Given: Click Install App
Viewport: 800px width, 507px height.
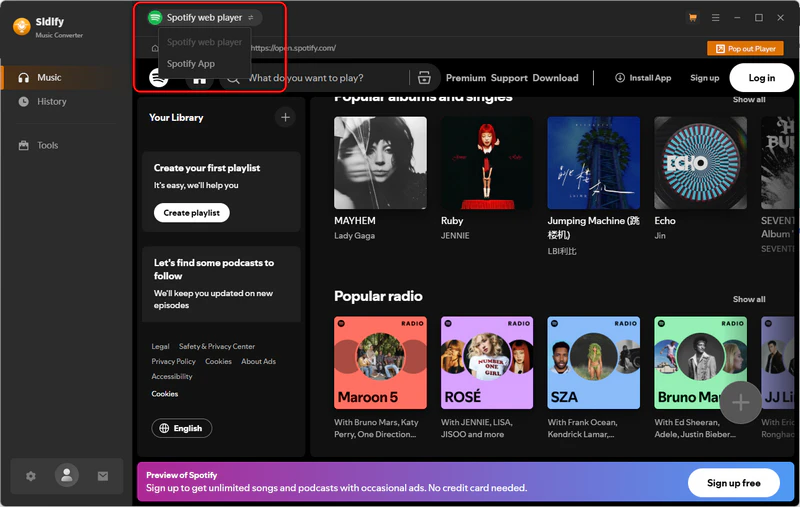Looking at the screenshot, I should pos(643,78).
